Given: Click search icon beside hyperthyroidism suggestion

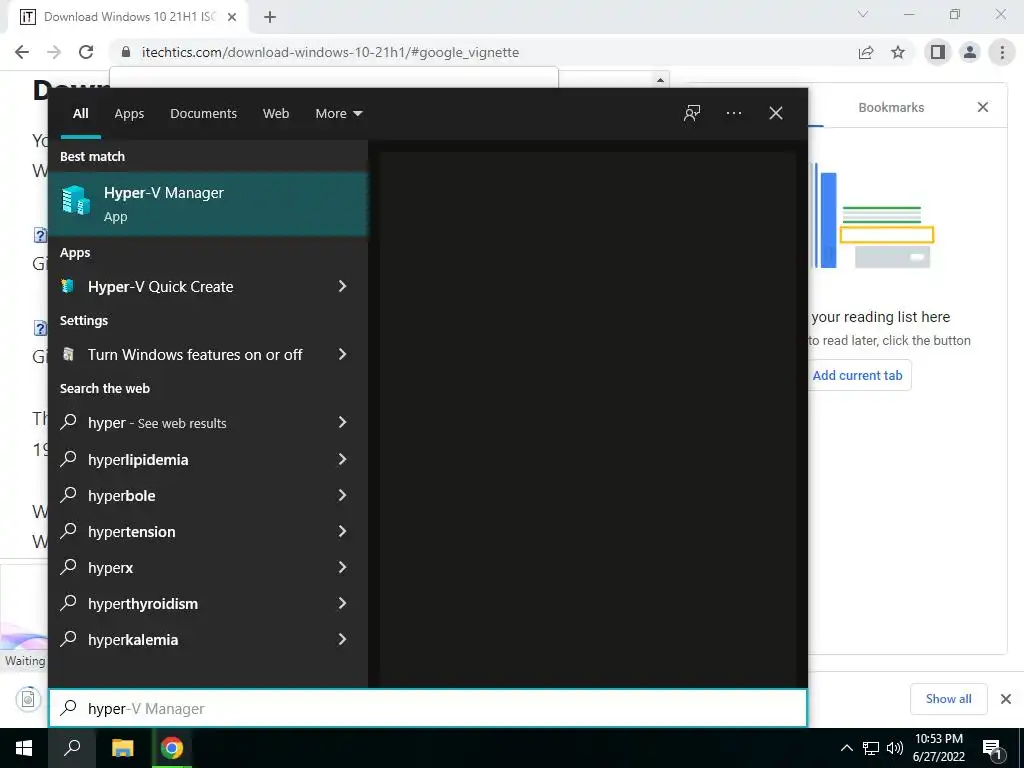Looking at the screenshot, I should tap(69, 602).
